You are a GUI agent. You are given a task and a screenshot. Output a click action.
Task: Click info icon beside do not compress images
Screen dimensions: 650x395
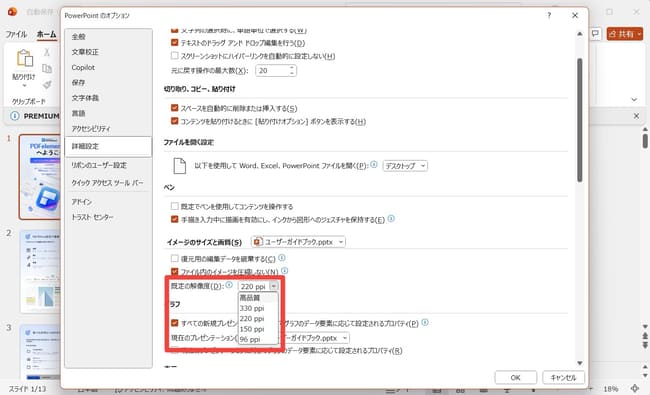coord(284,271)
